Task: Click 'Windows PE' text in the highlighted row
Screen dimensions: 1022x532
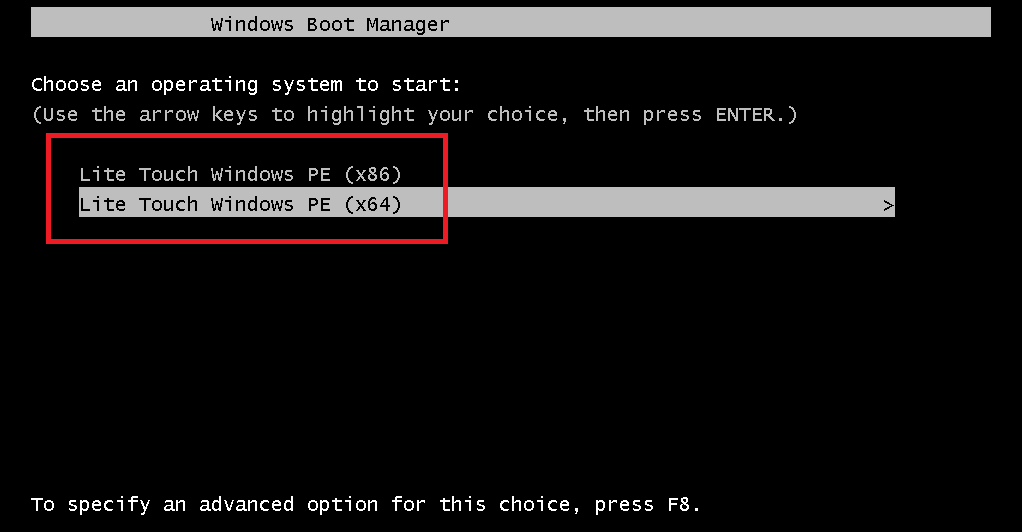Action: (x=270, y=205)
